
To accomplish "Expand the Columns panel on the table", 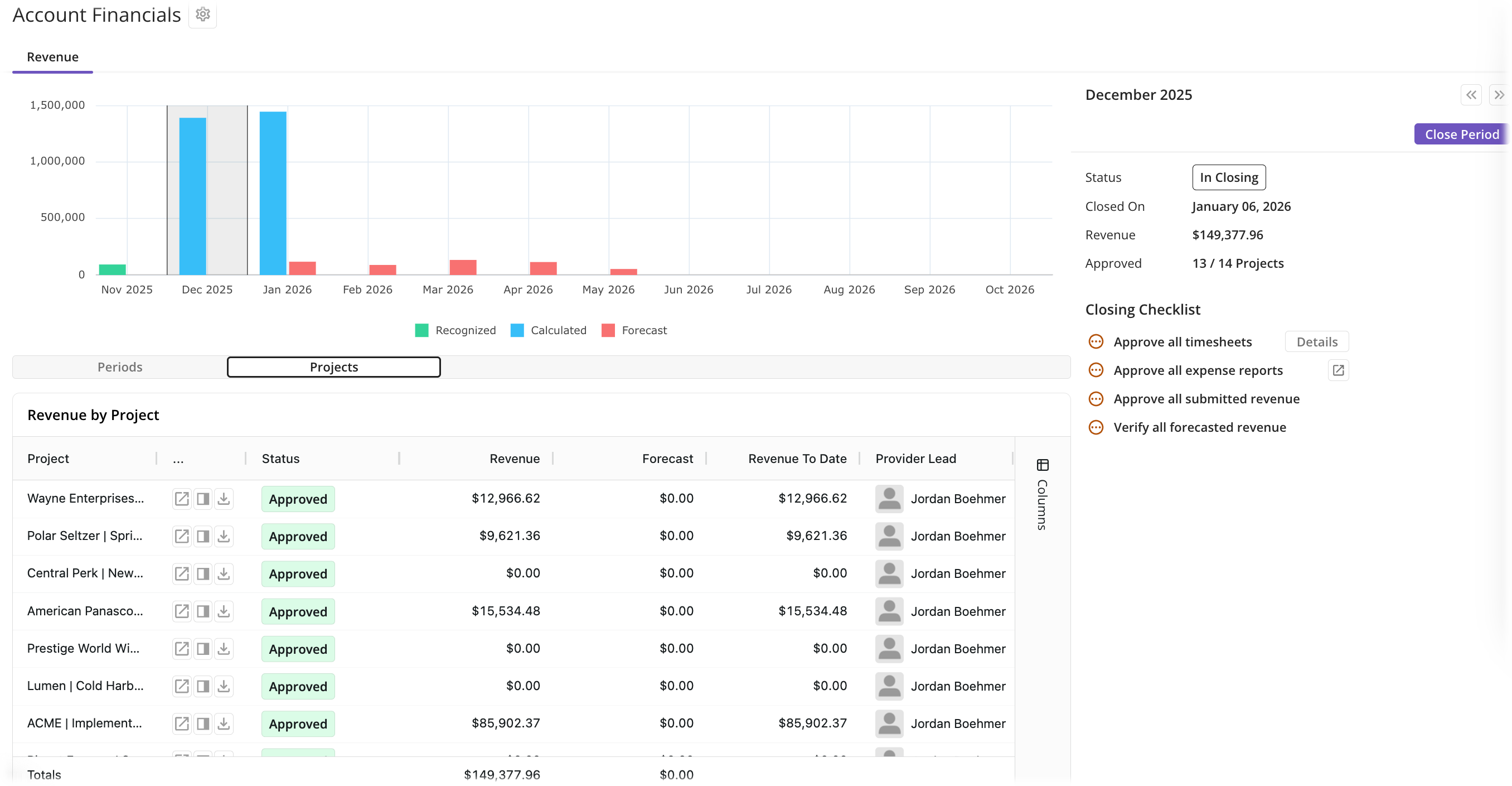I will [x=1042, y=465].
